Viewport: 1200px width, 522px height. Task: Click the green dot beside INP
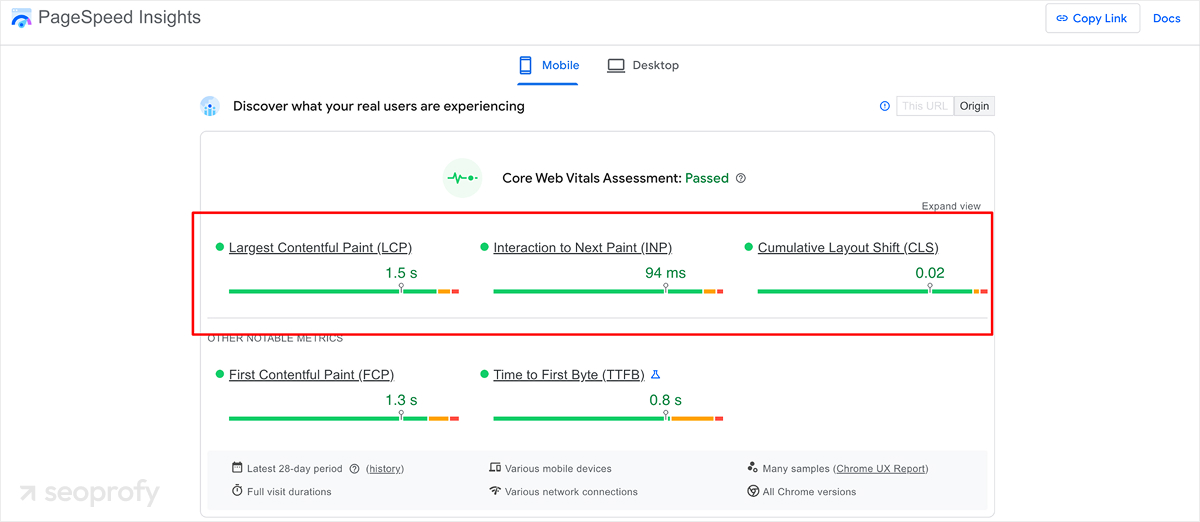click(484, 247)
